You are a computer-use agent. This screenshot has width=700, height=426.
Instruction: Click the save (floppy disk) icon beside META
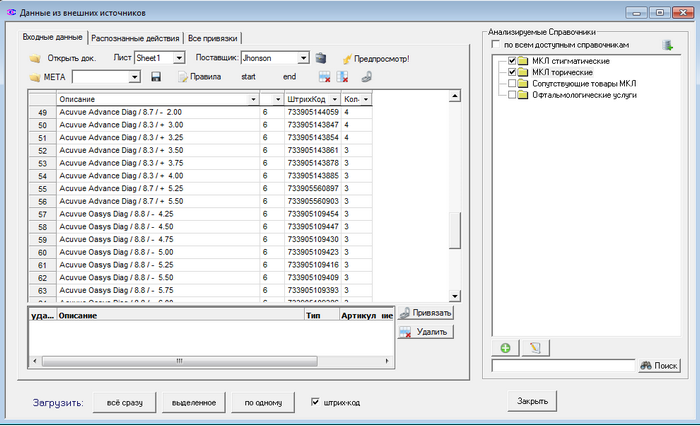pos(156,77)
